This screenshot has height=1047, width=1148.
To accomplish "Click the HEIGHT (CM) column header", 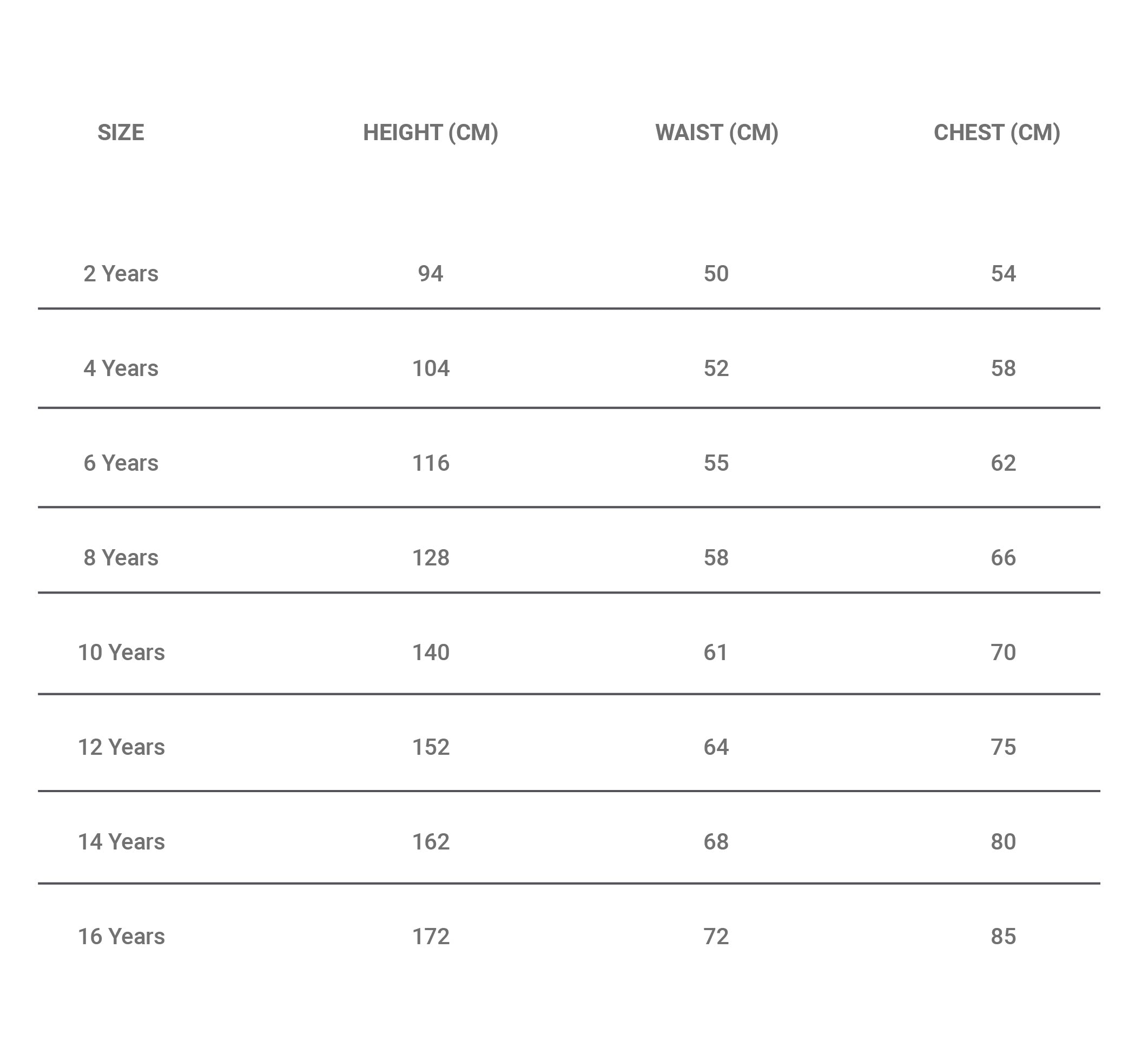I will [x=431, y=133].
